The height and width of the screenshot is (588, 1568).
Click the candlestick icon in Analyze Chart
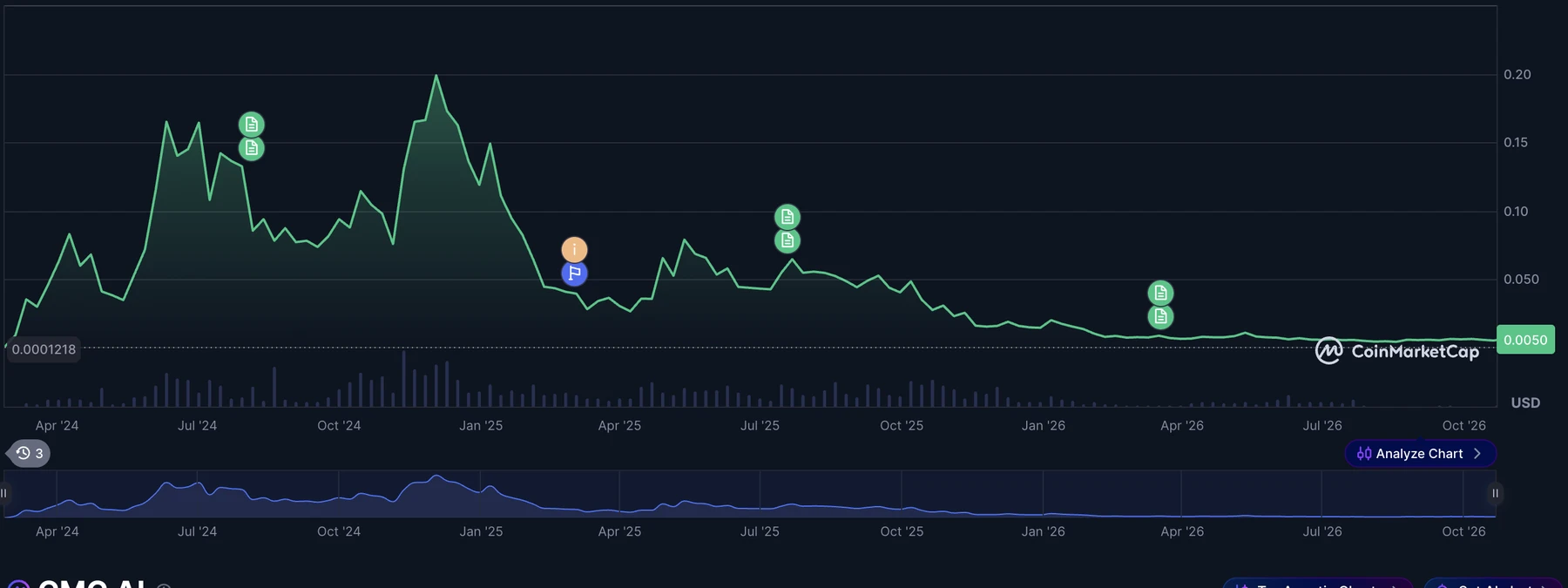point(1364,454)
